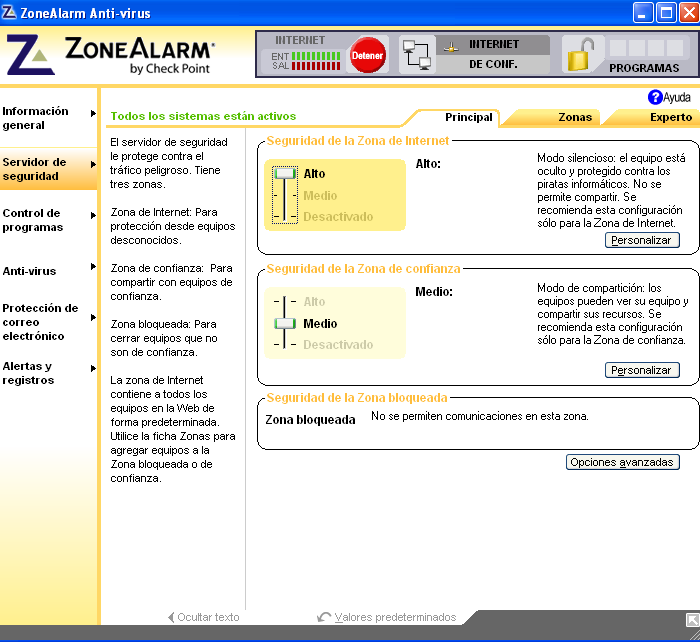The image size is (700, 642).
Task: Click Personalizar for the Internet Zone
Action: [x=642, y=240]
